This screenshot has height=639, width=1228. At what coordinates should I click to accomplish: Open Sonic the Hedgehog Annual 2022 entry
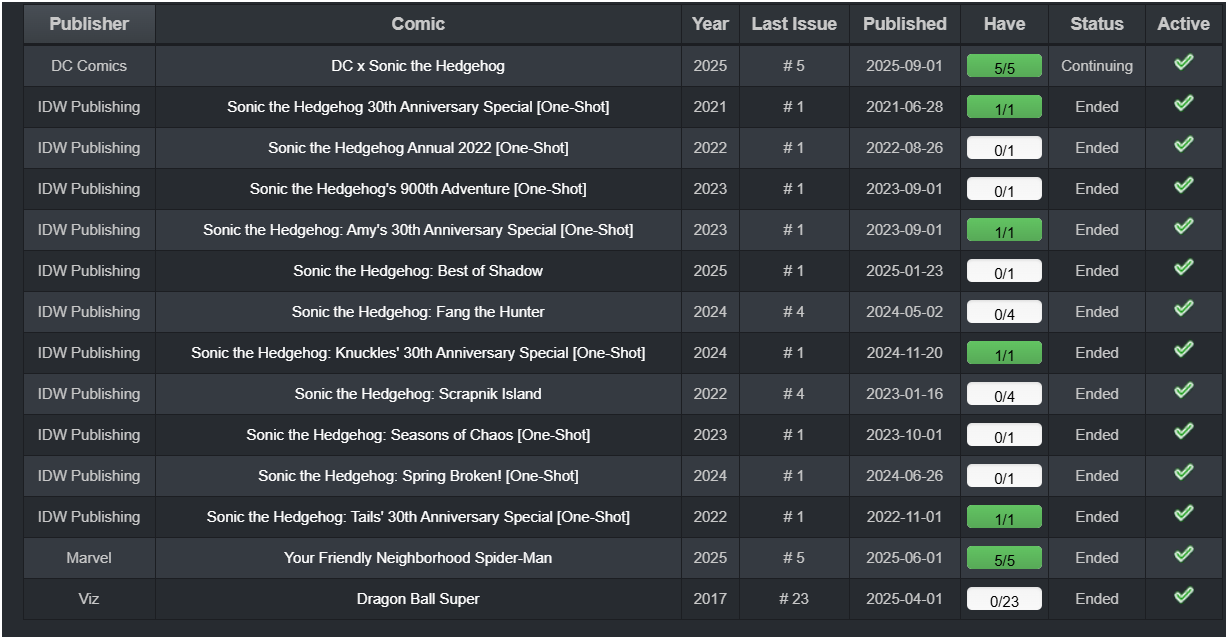pos(418,148)
